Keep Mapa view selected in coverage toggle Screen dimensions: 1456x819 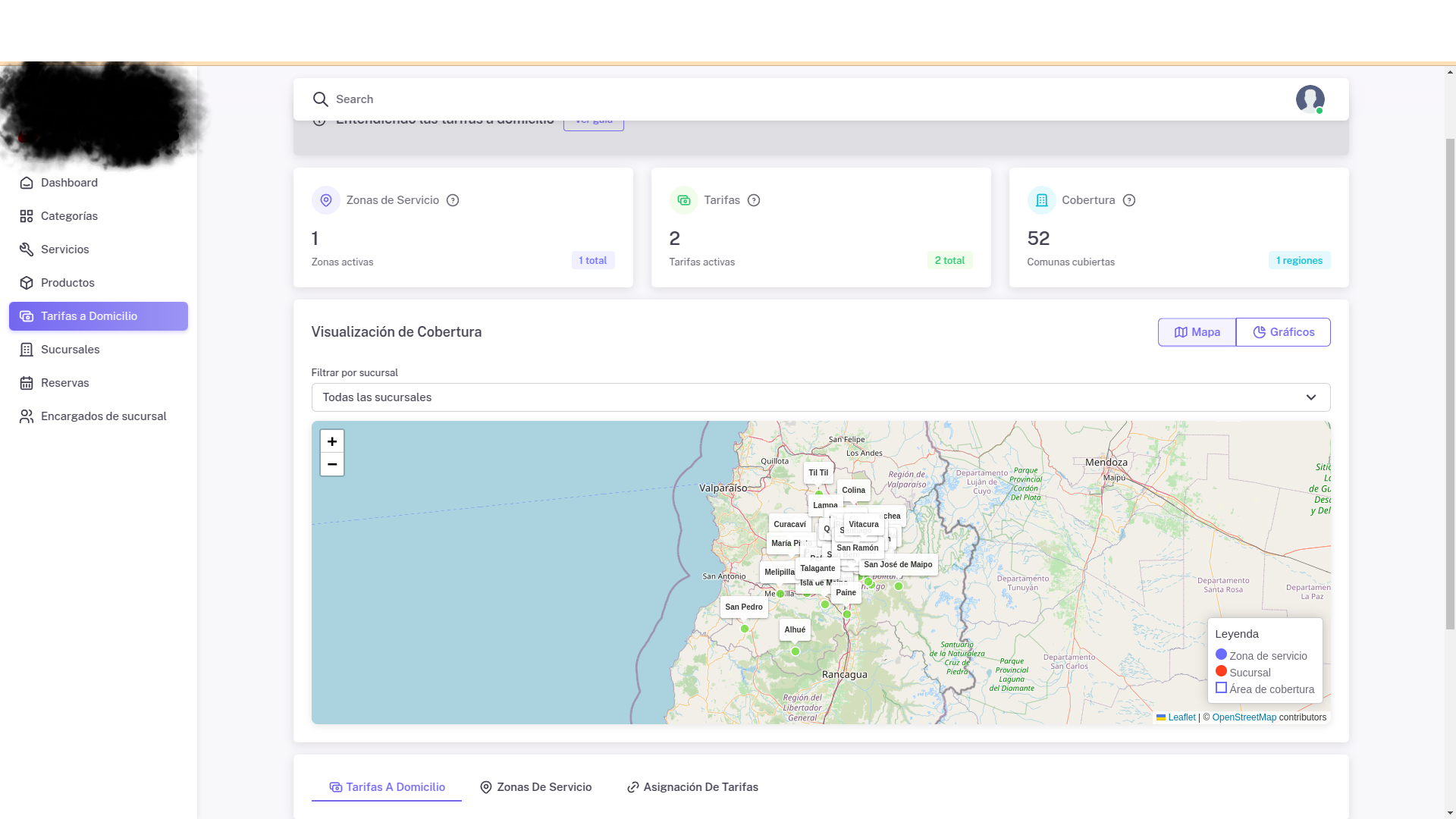[x=1197, y=332]
